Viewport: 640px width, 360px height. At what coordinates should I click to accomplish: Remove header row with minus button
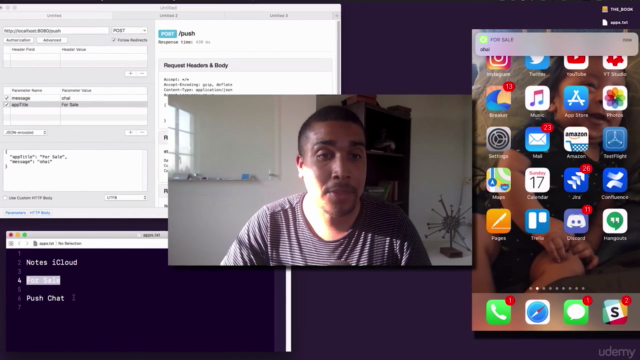(142, 73)
